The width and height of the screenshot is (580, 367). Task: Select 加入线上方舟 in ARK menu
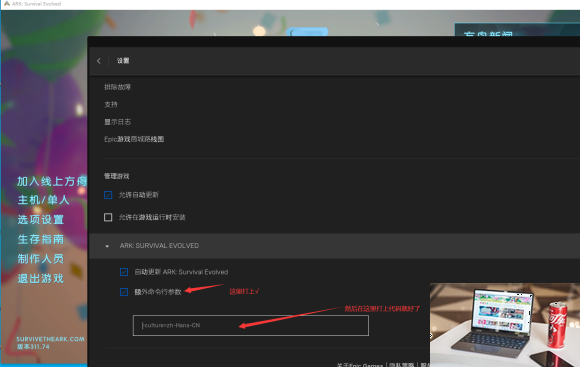click(52, 181)
